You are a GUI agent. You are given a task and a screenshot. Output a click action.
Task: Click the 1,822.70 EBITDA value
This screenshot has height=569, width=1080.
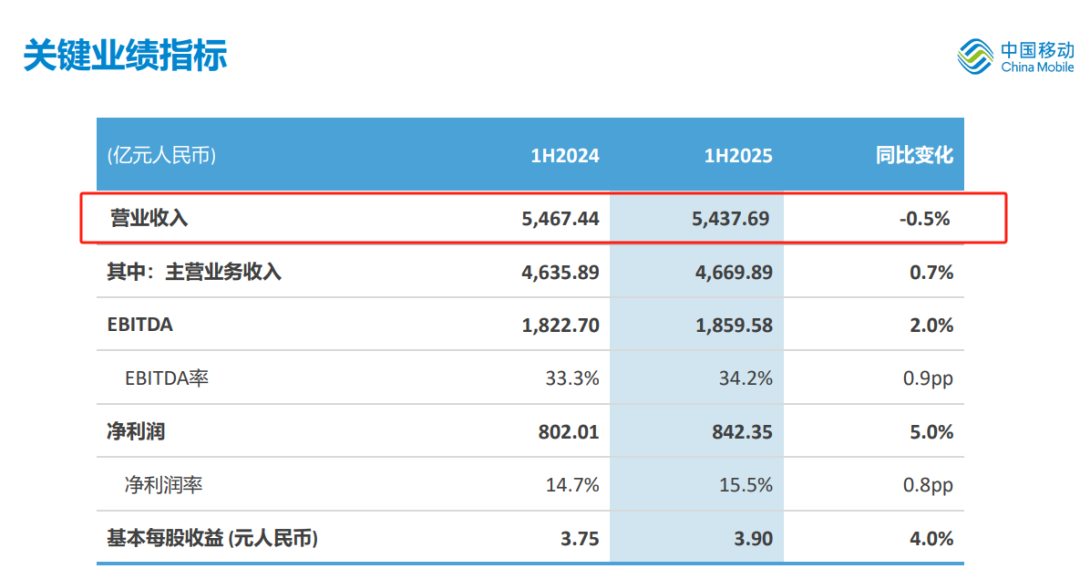(562, 325)
